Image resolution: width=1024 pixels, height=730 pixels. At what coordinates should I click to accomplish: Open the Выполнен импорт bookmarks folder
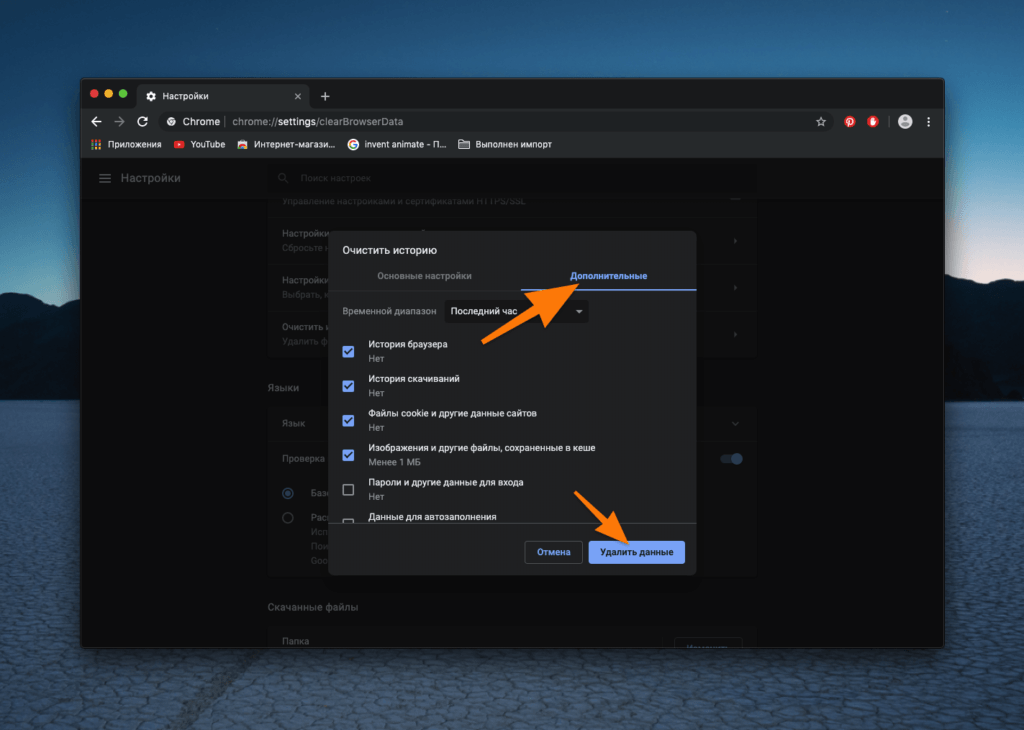click(x=505, y=144)
